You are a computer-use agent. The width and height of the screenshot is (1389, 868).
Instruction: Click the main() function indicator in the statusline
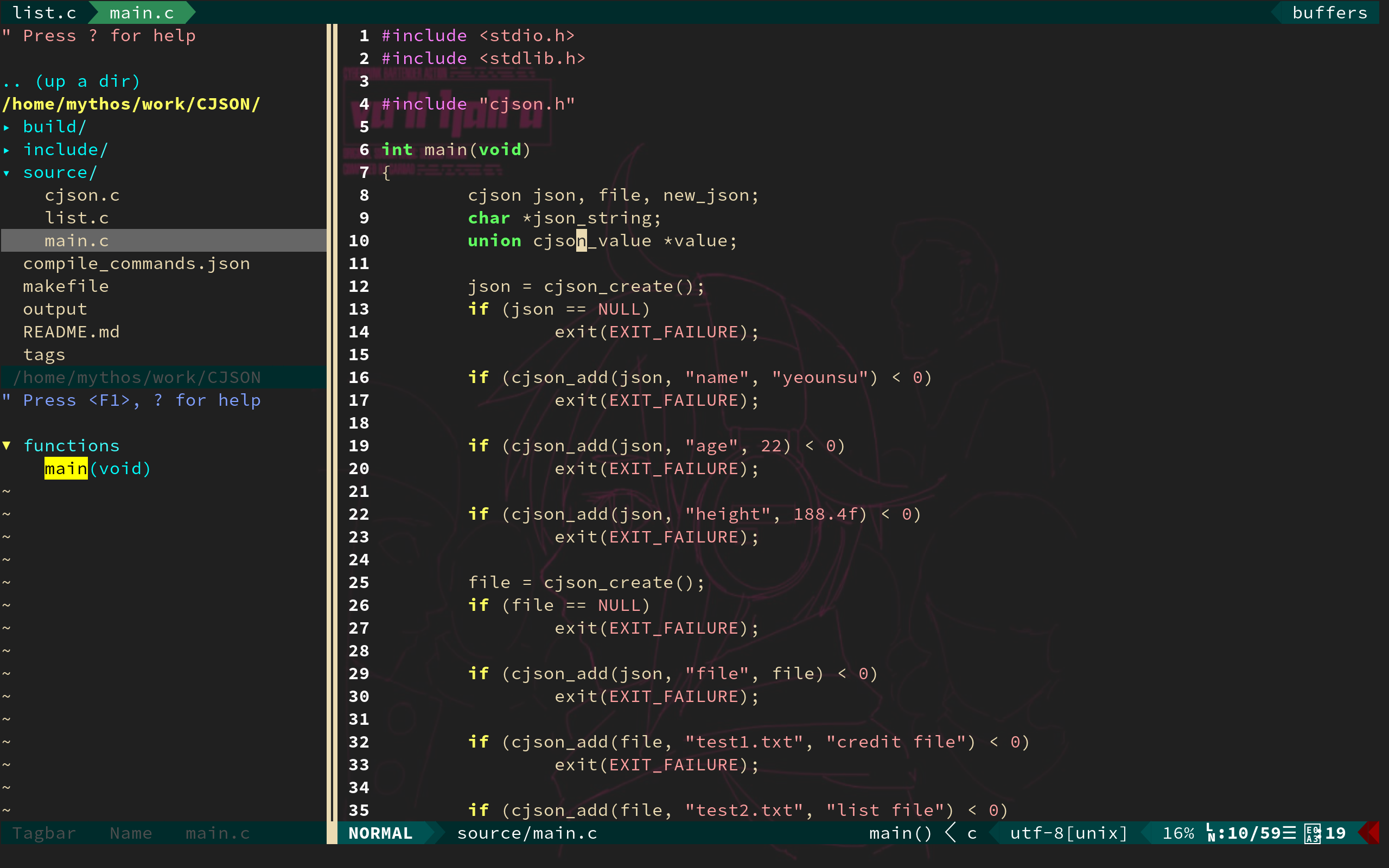tap(900, 833)
